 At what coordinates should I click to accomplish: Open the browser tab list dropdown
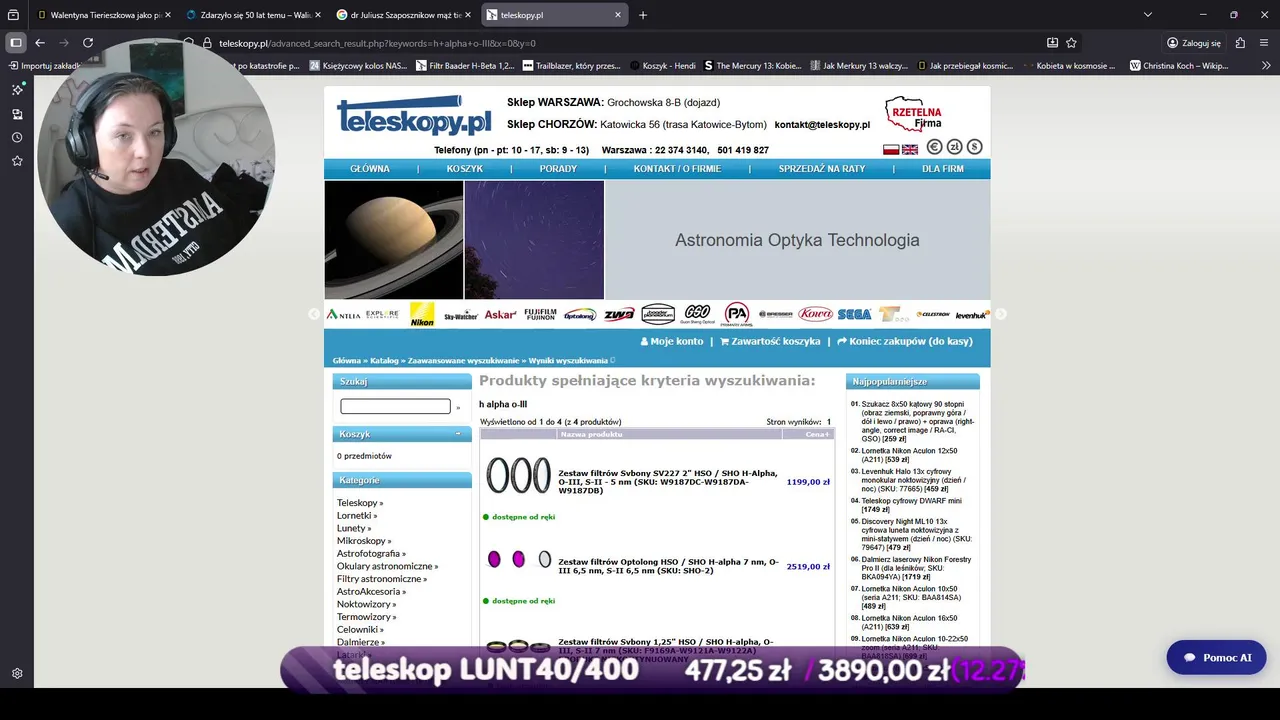pyautogui.click(x=1147, y=15)
